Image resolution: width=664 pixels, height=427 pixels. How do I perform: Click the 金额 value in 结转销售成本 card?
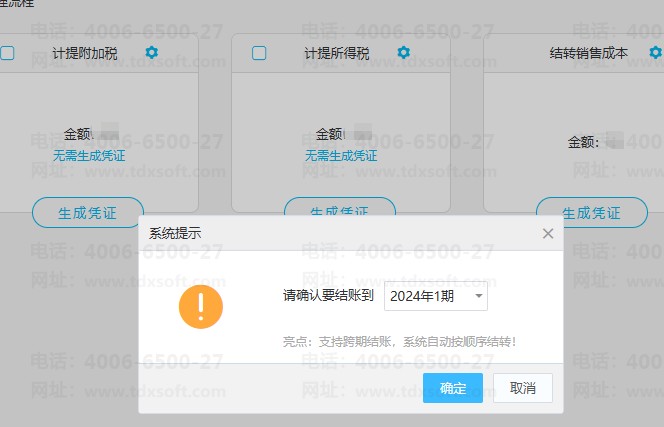pyautogui.click(x=612, y=142)
